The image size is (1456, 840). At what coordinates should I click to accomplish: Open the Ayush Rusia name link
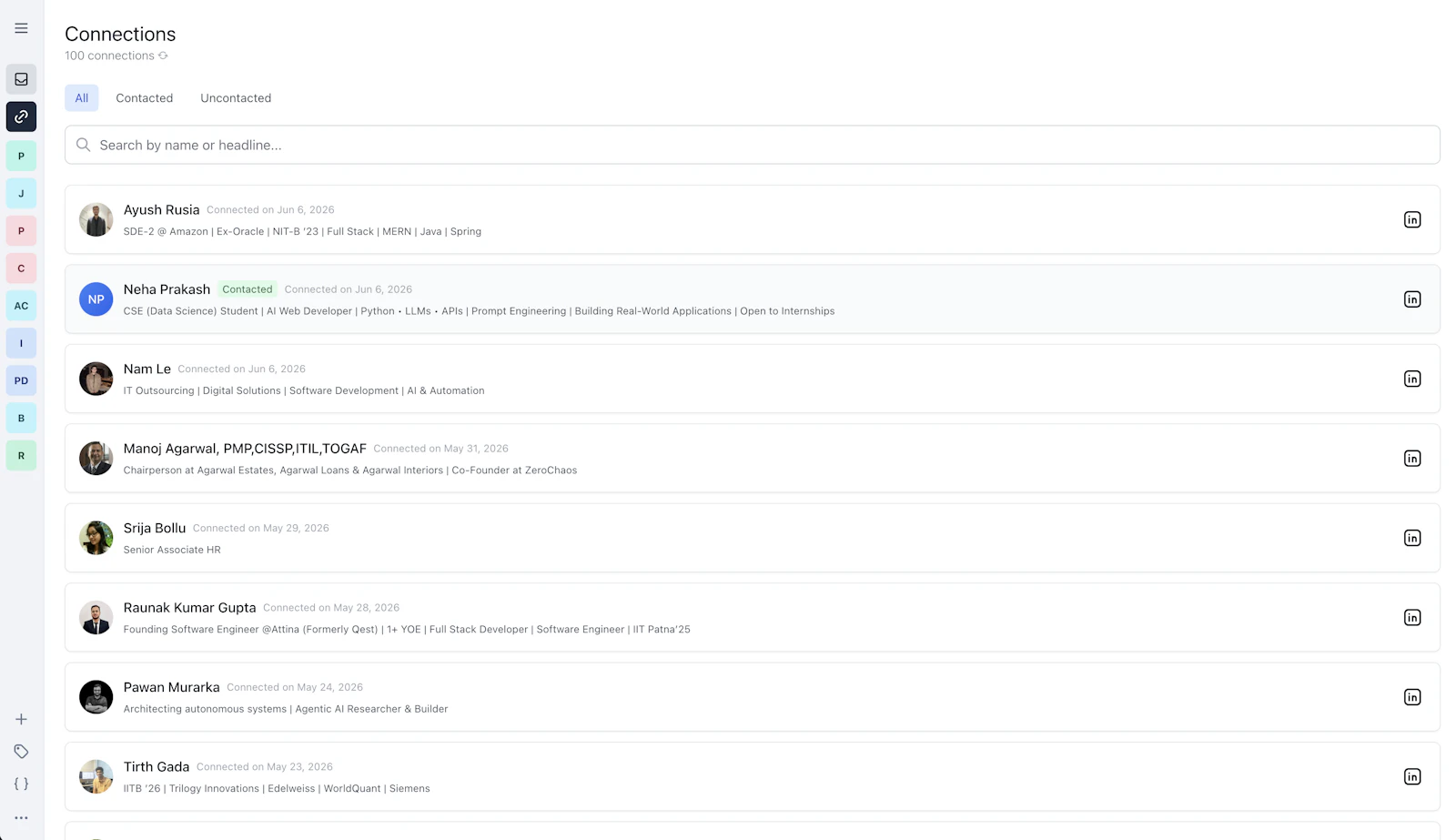click(161, 209)
